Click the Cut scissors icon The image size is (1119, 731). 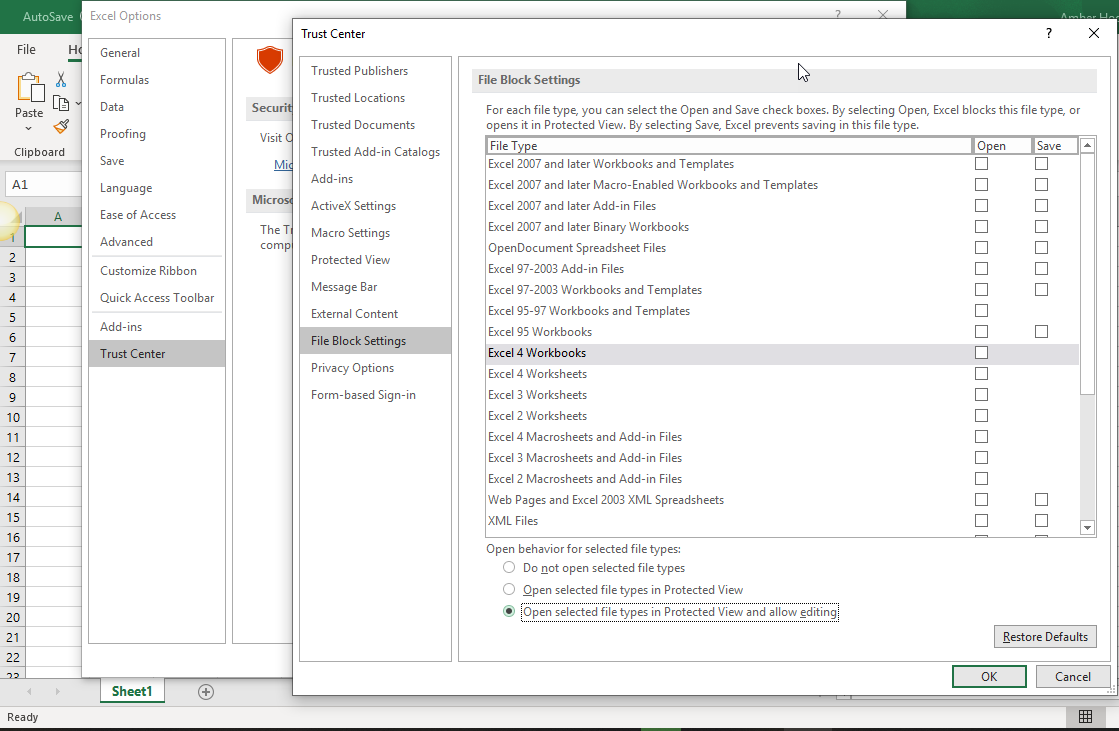point(61,79)
